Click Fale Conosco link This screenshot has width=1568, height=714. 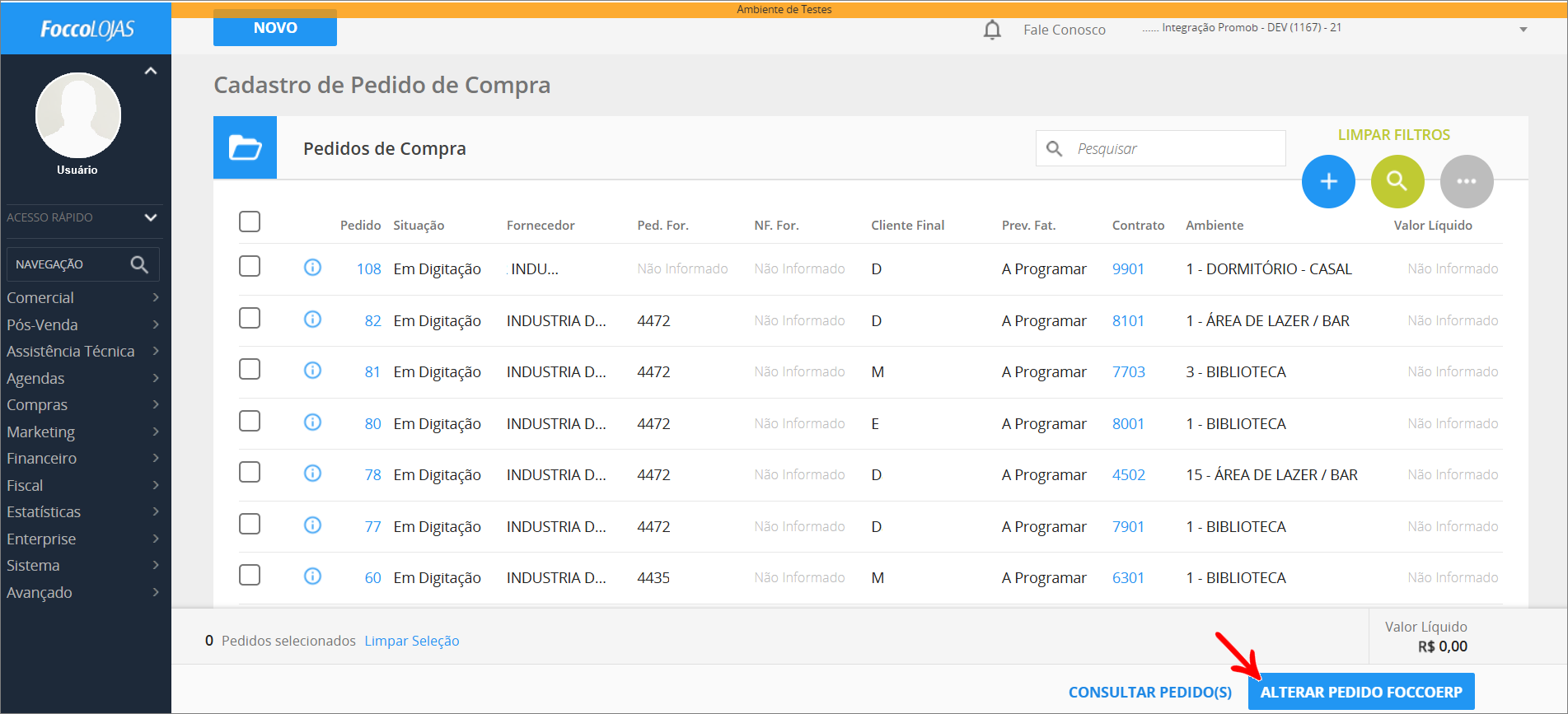(1065, 30)
